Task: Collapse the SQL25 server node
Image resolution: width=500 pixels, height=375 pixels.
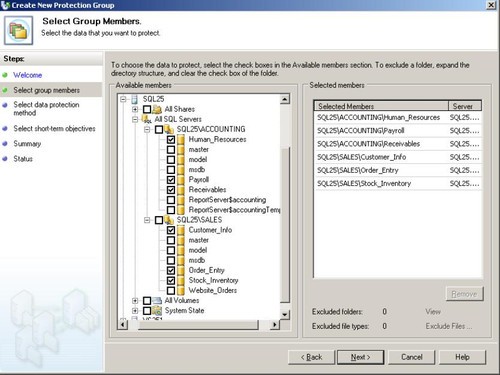Action: (x=123, y=99)
